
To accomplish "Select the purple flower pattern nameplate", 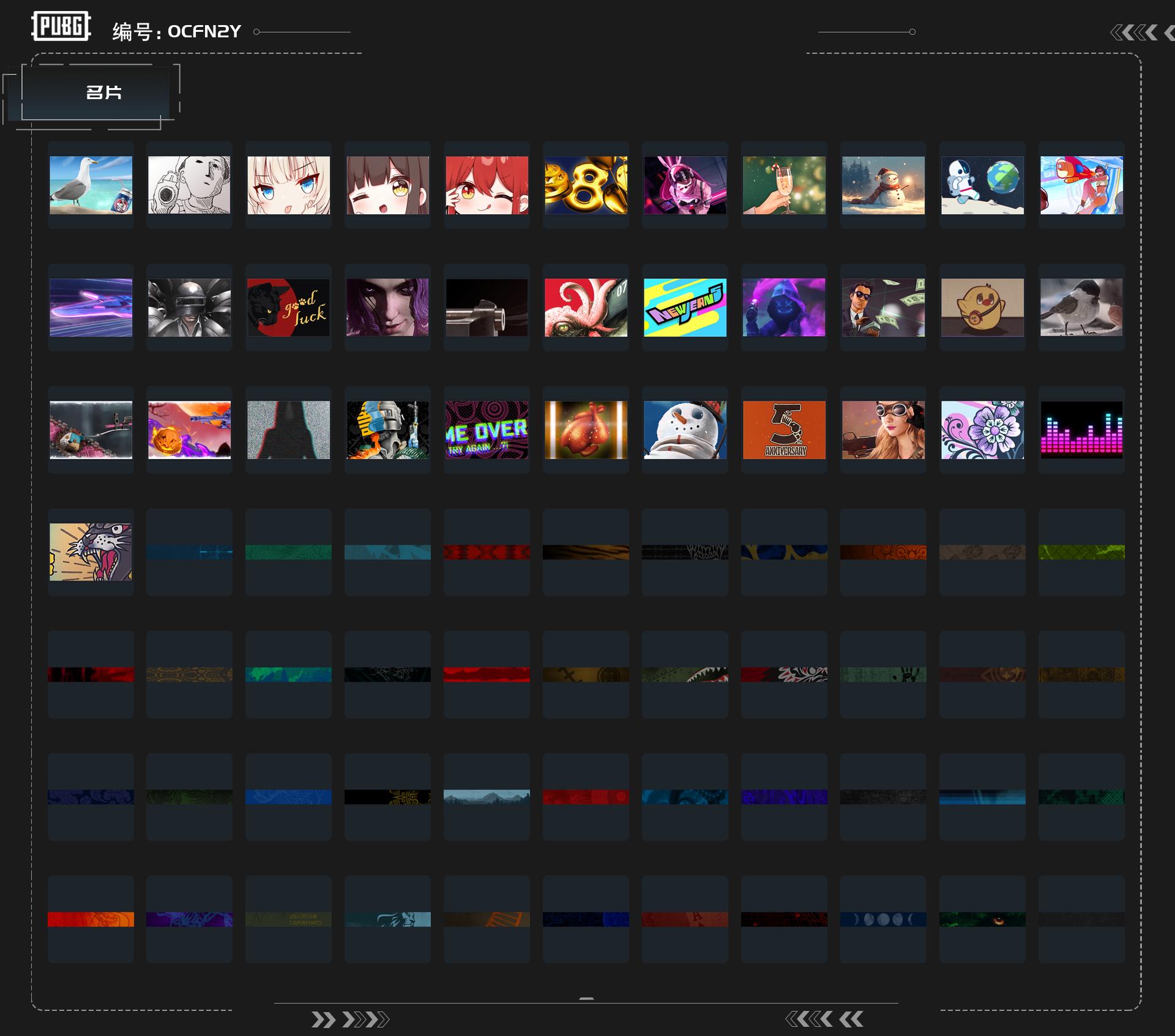I will pos(983,430).
